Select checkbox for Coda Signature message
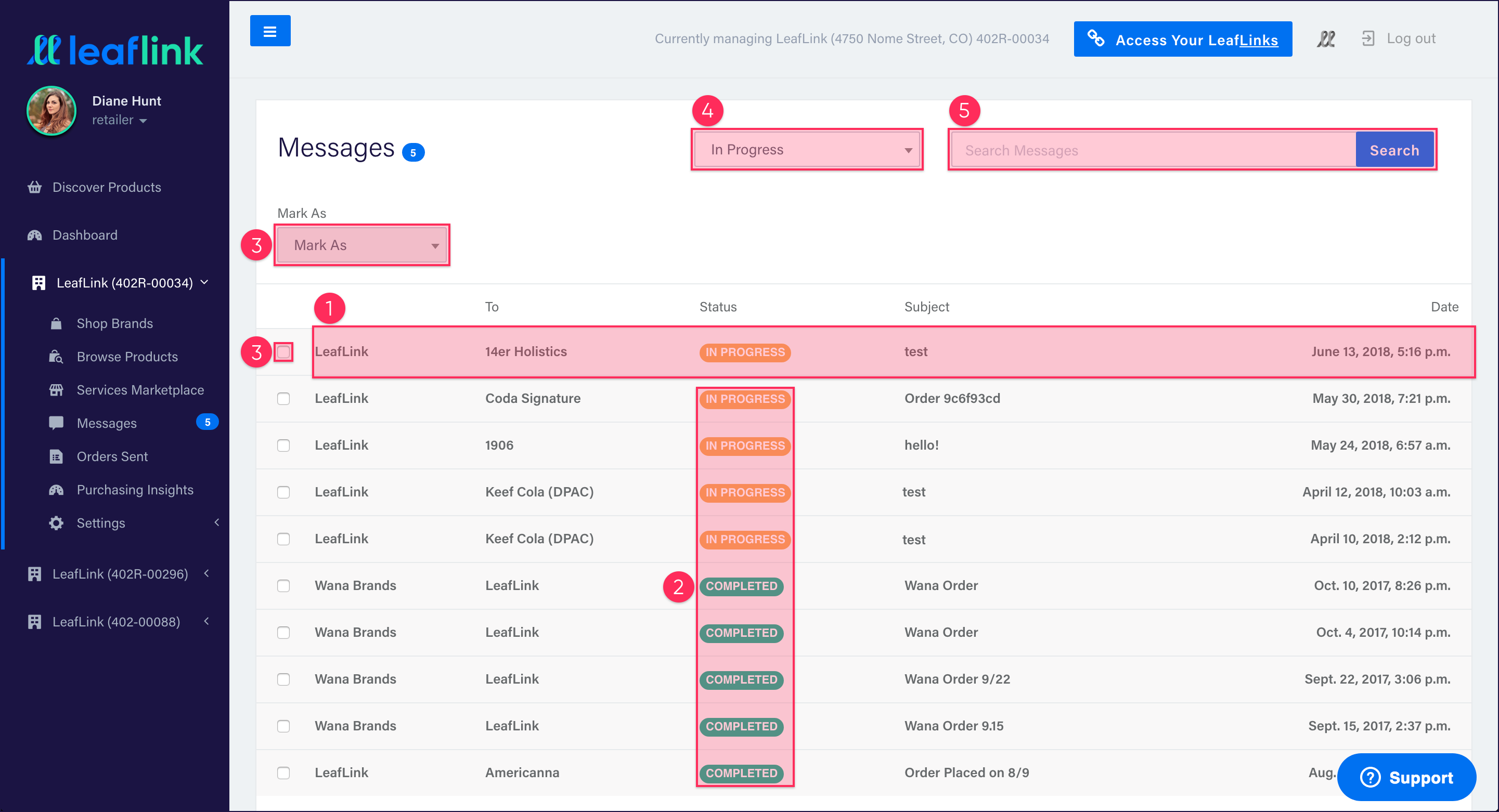The width and height of the screenshot is (1499, 812). pos(283,398)
